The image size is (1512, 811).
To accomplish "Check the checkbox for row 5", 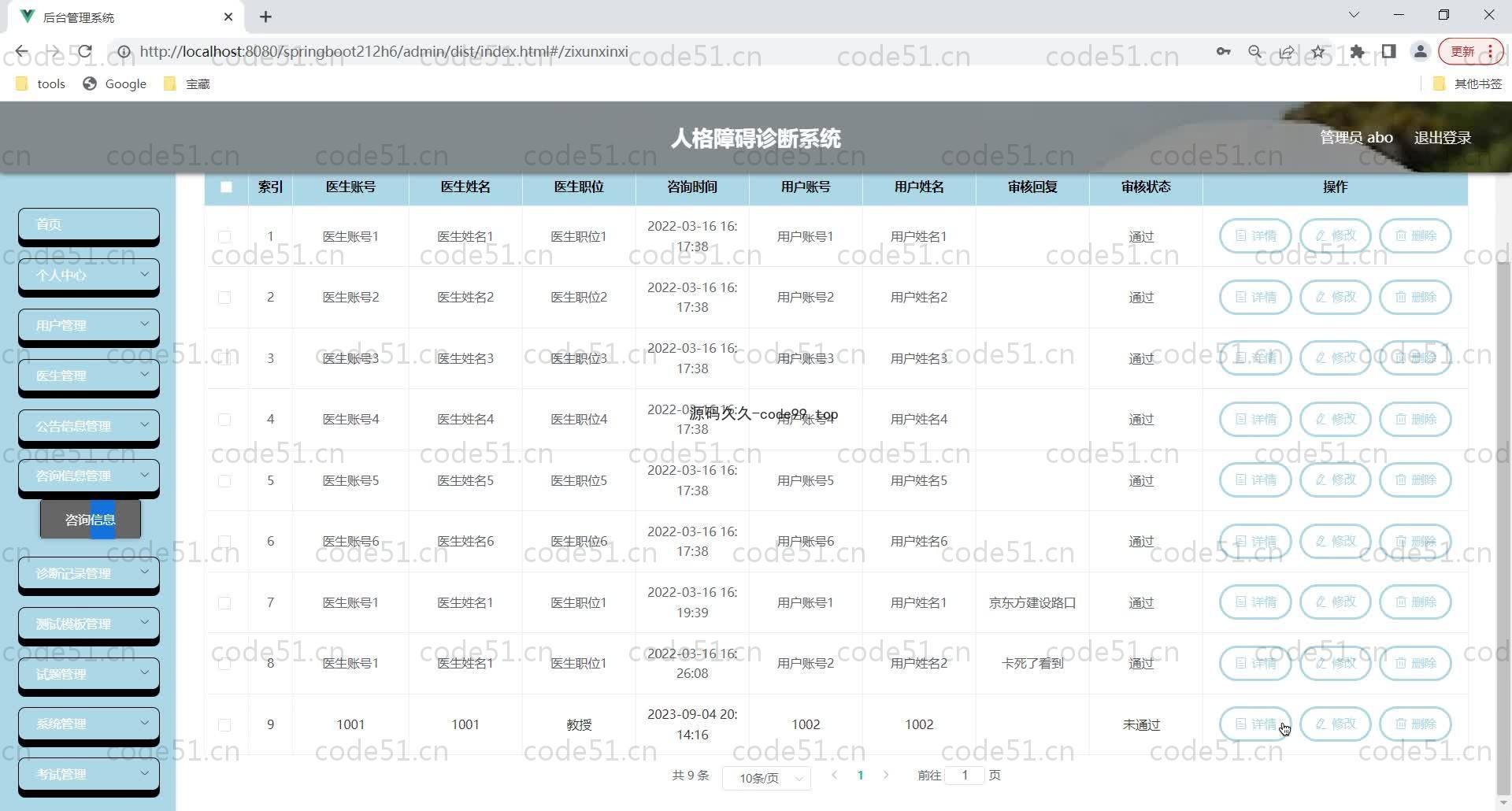I will 224,480.
